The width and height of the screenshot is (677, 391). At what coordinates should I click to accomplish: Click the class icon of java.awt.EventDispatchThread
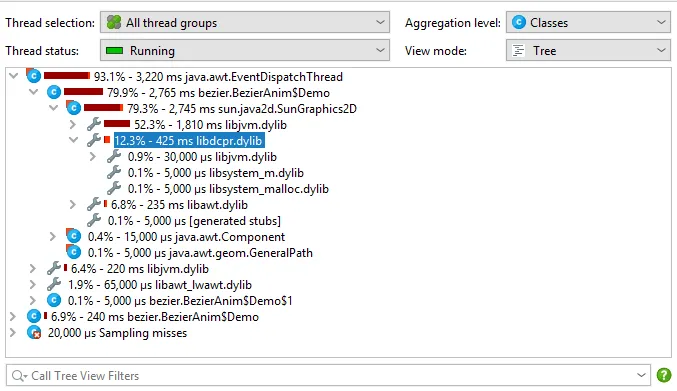tap(33, 76)
